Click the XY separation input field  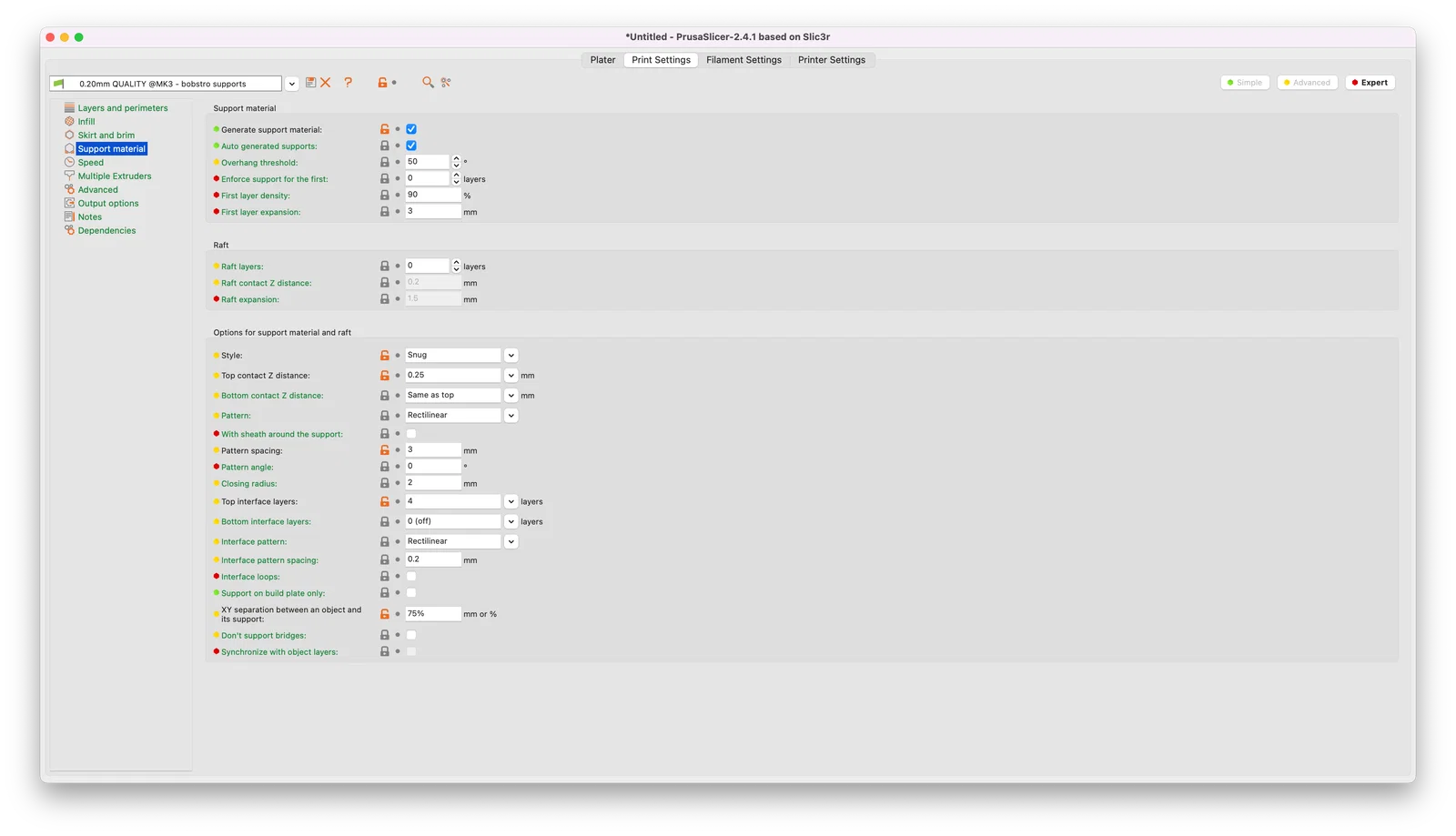tap(433, 614)
